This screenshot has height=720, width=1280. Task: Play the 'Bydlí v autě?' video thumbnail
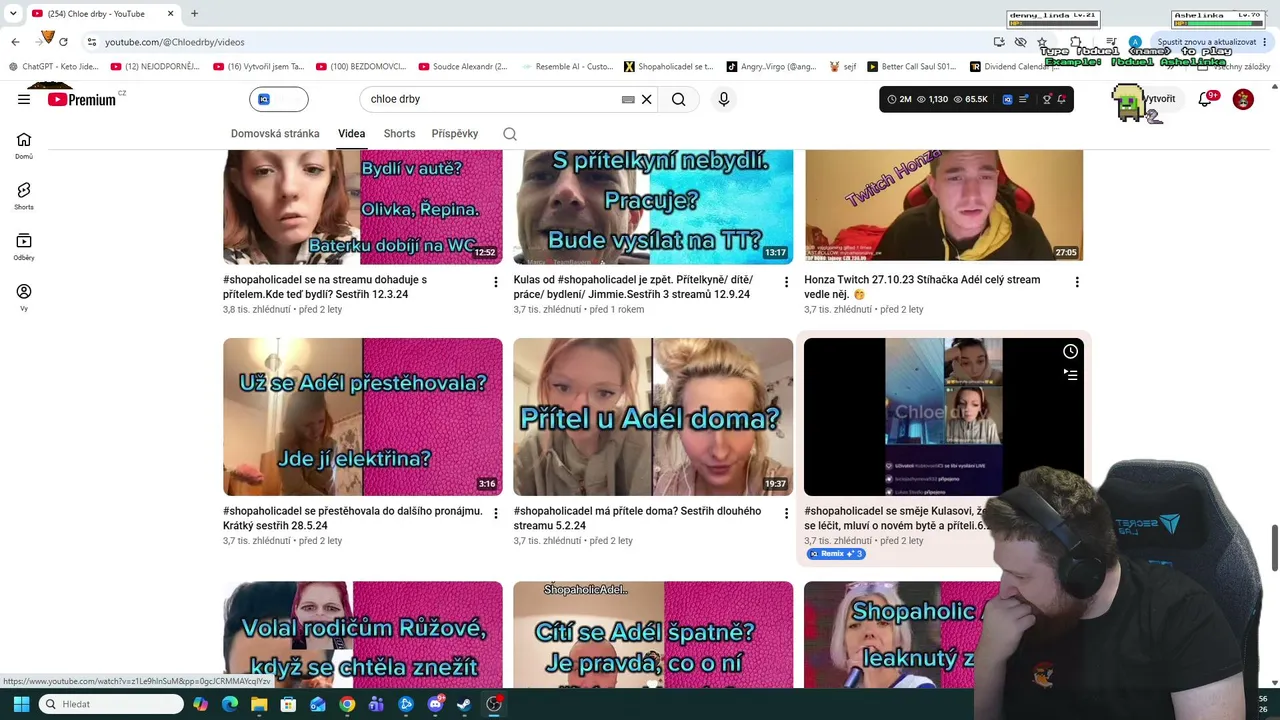click(363, 207)
